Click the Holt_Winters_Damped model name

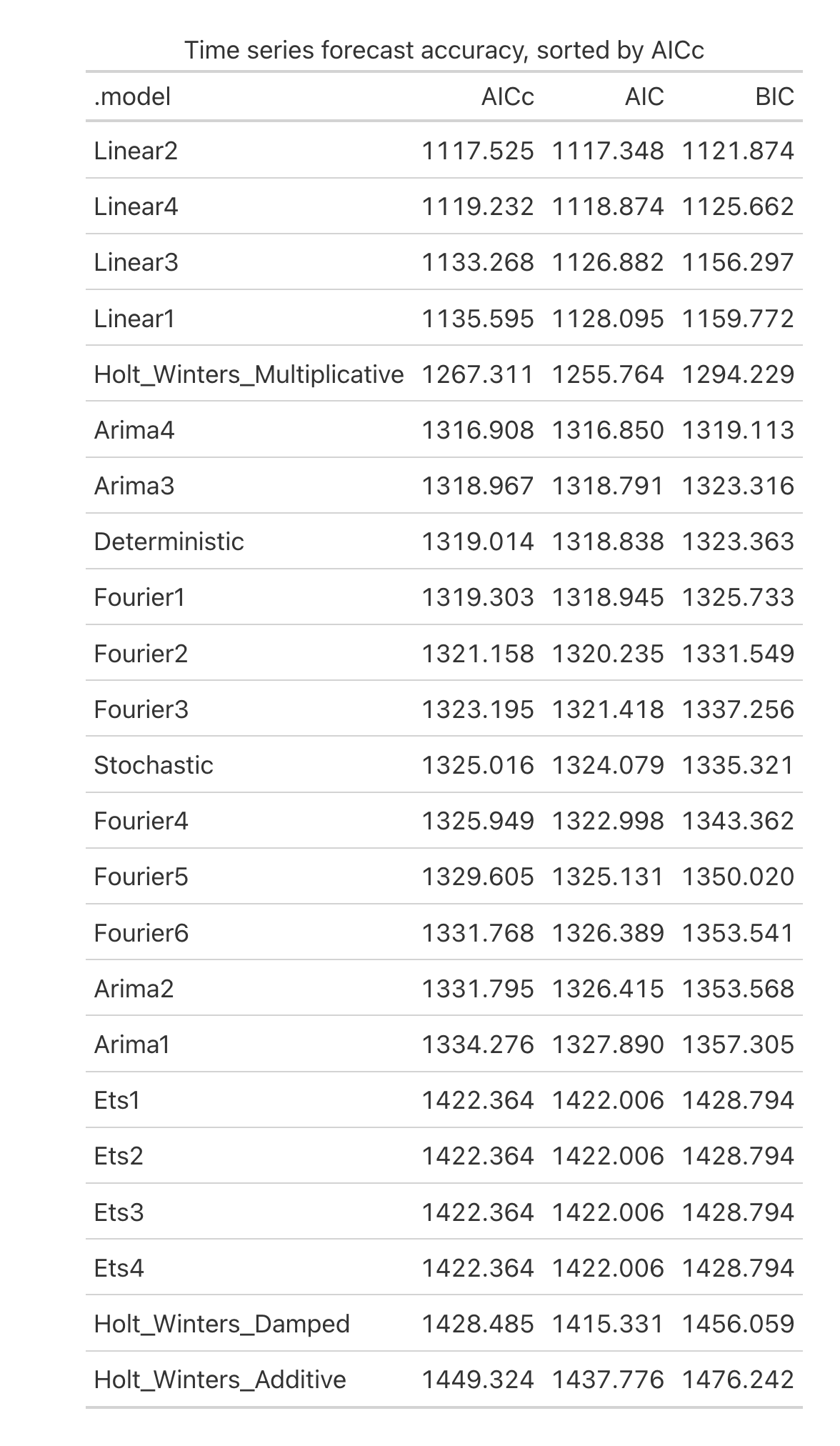pos(221,1324)
